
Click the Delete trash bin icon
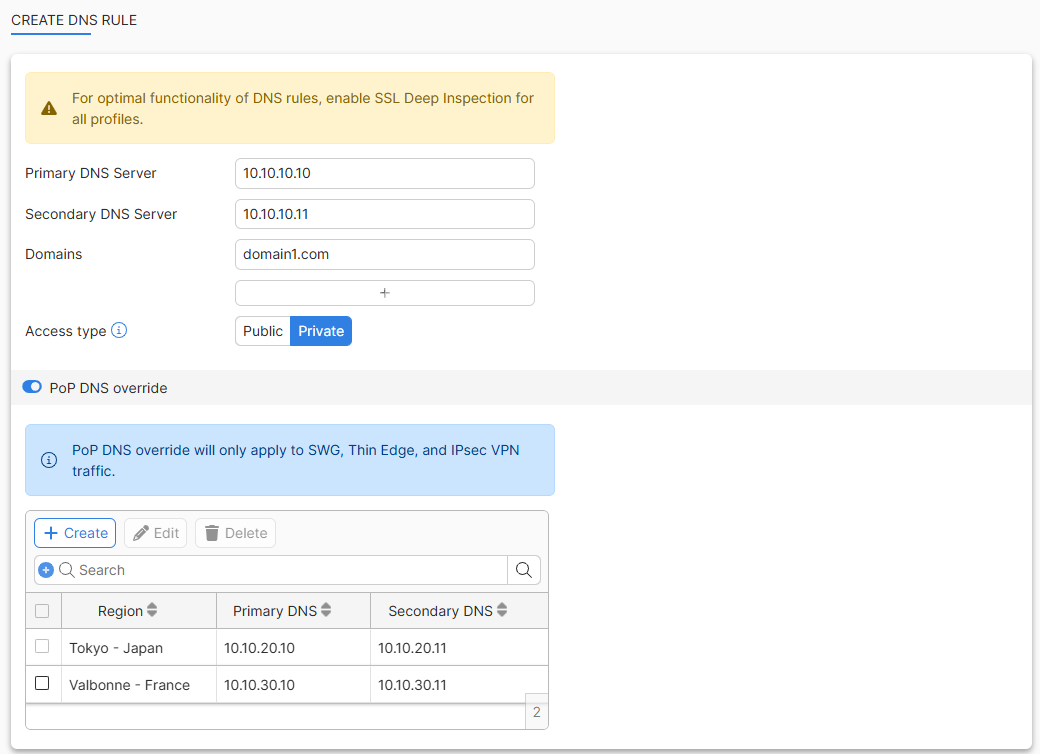coord(214,532)
